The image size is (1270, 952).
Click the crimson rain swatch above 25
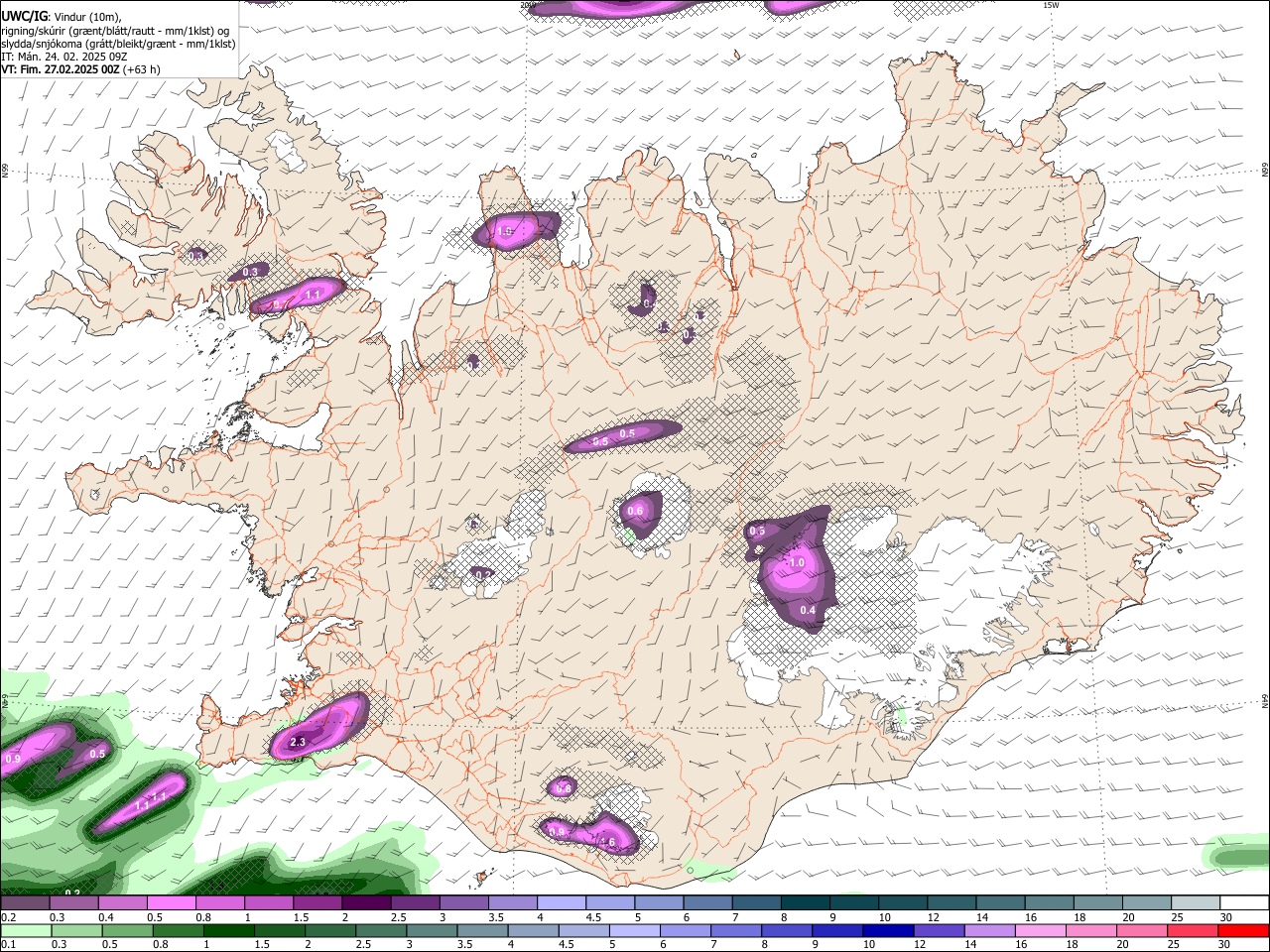tap(1192, 930)
